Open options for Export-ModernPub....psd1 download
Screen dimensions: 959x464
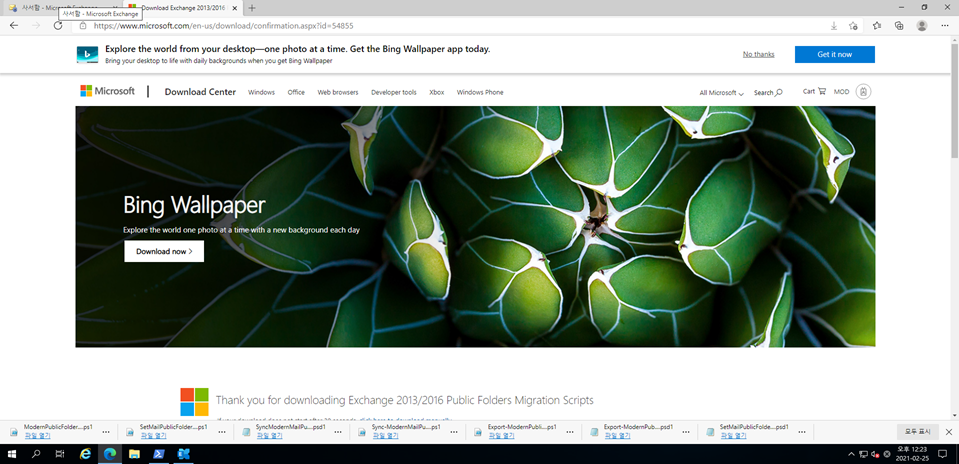tap(686, 432)
